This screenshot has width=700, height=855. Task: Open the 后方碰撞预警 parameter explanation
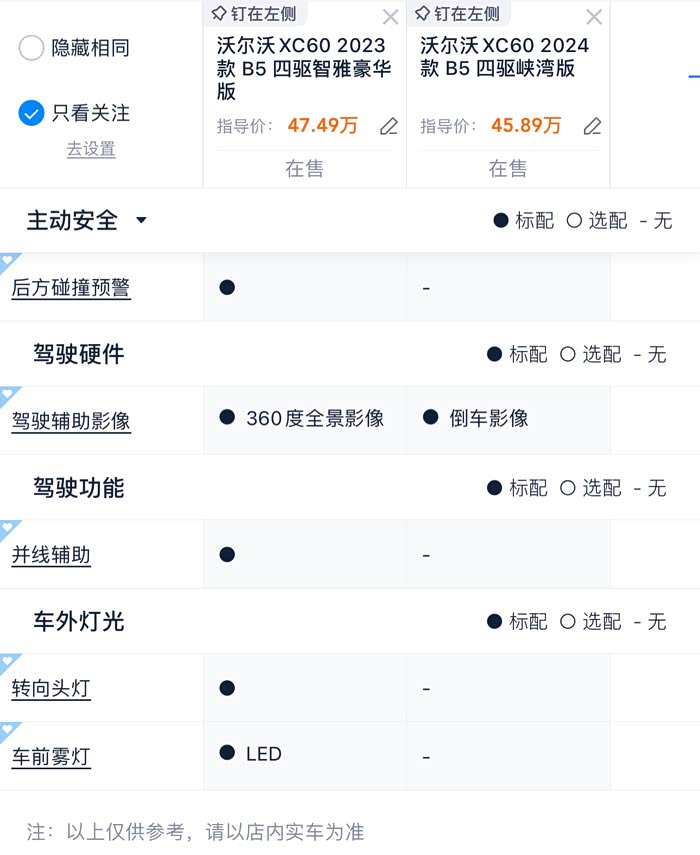(71, 288)
